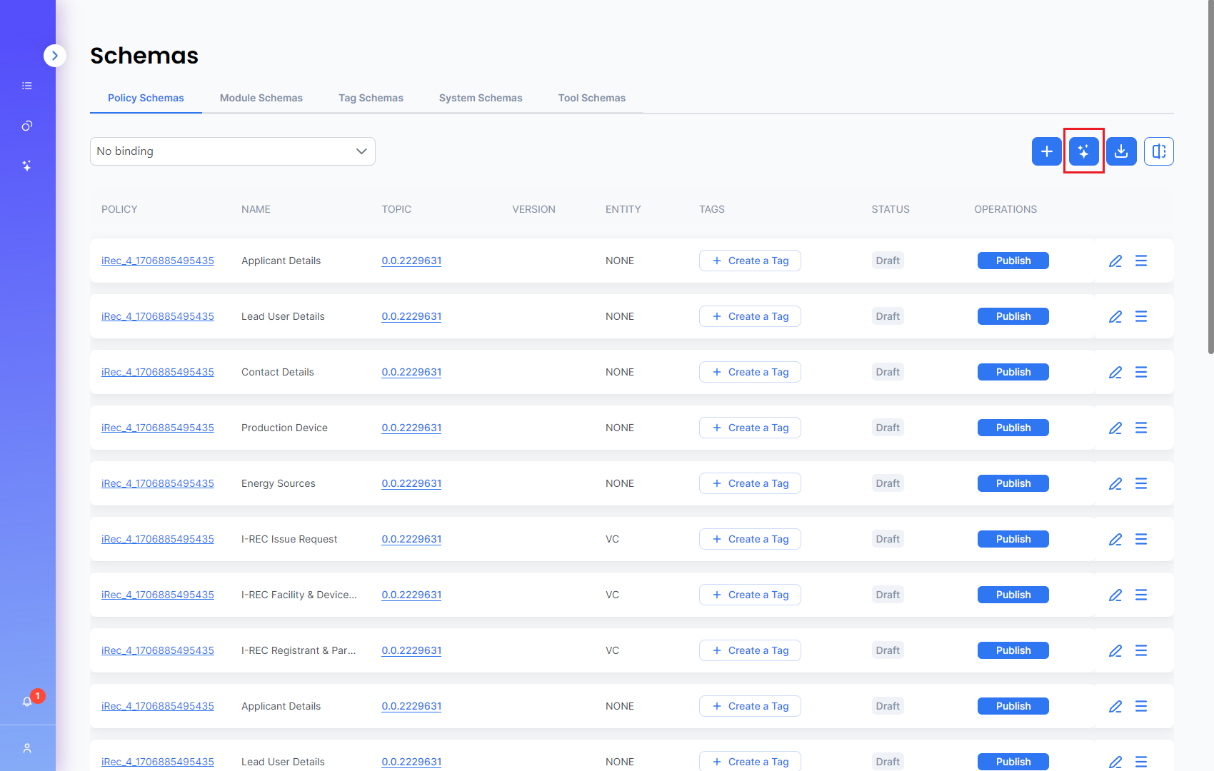Click edit pencil for Production Device row

pos(1116,428)
